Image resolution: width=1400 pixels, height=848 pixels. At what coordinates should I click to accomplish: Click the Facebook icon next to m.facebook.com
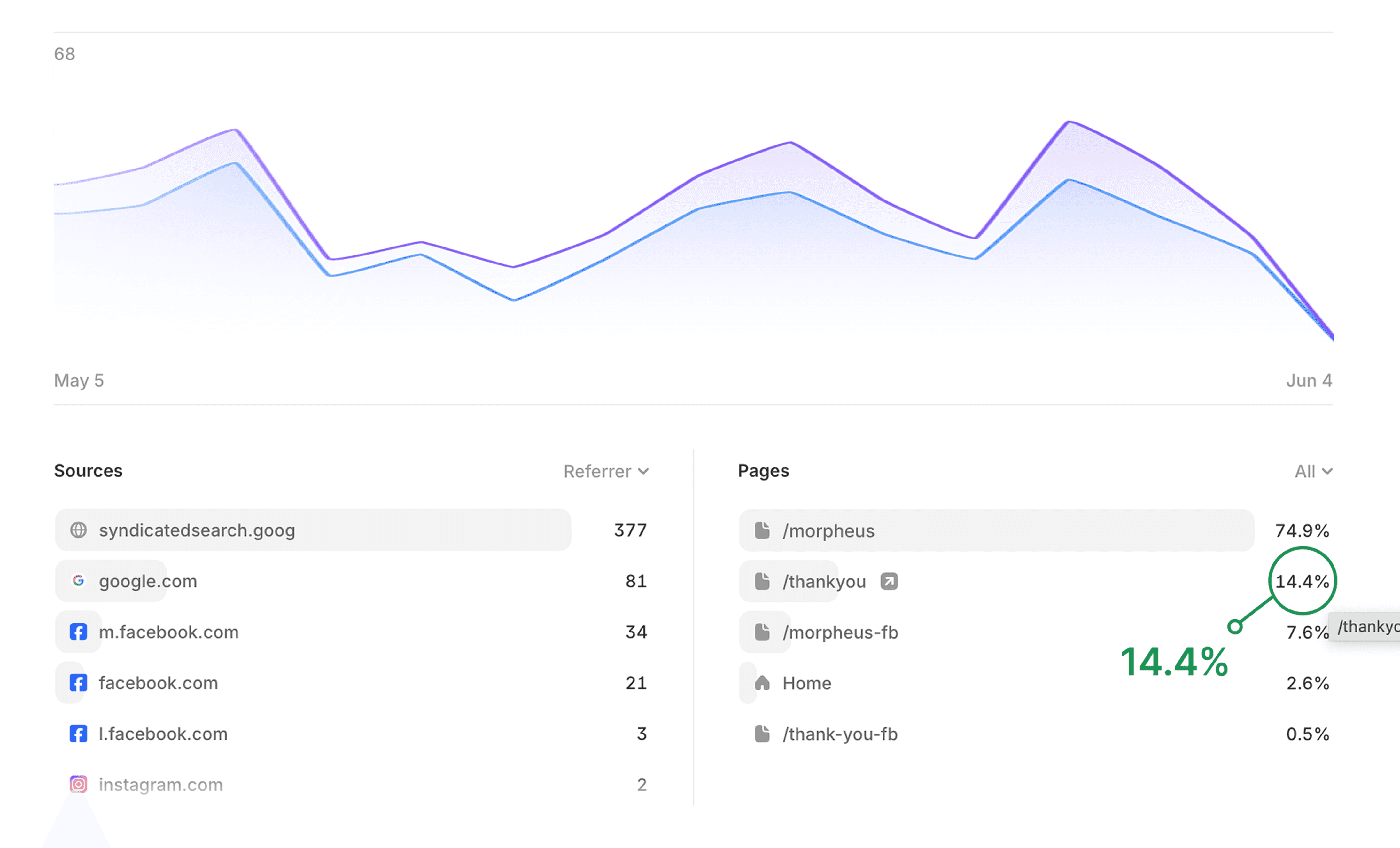click(78, 632)
